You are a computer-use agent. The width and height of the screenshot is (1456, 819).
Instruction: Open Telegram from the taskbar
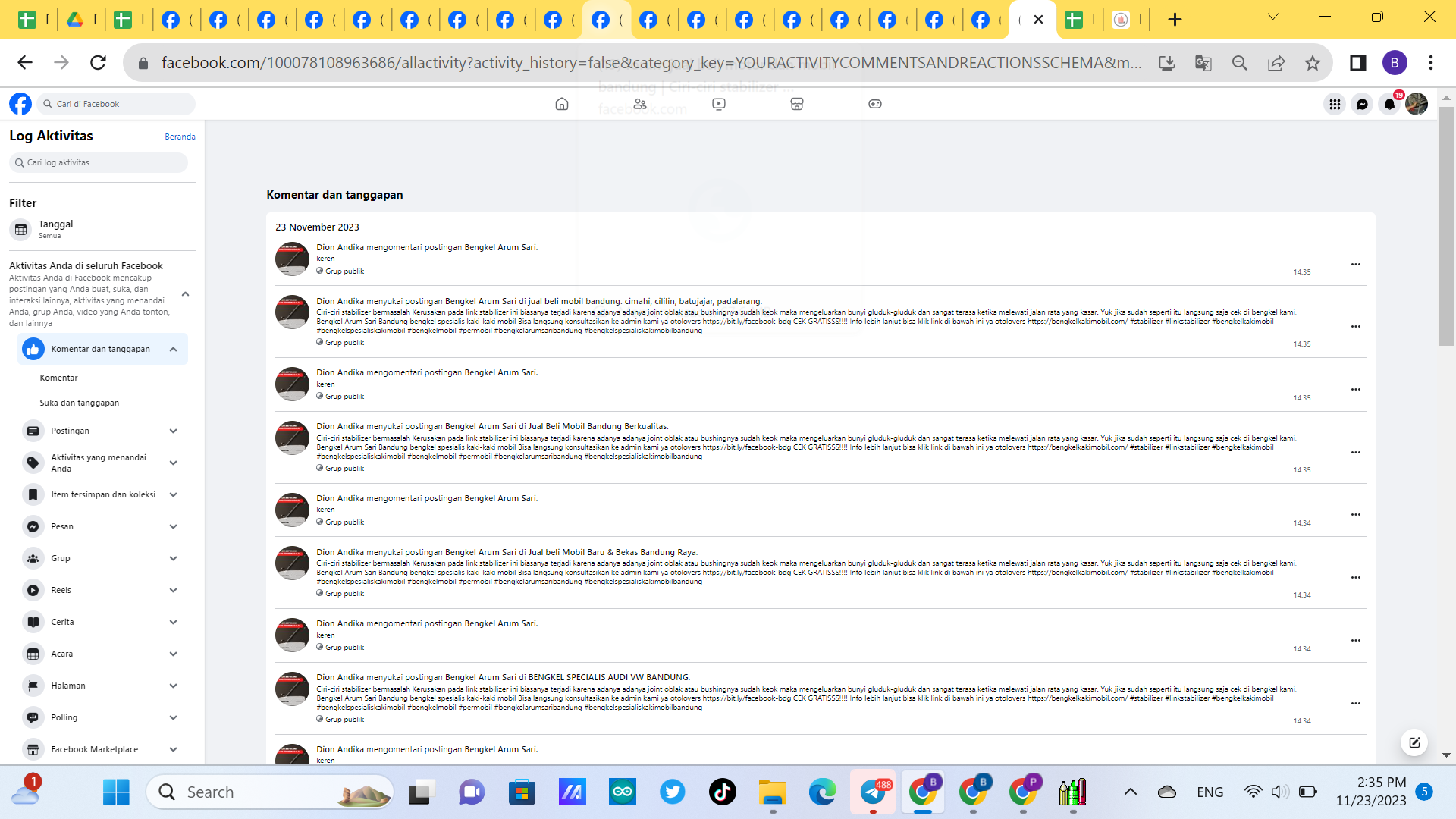[873, 792]
